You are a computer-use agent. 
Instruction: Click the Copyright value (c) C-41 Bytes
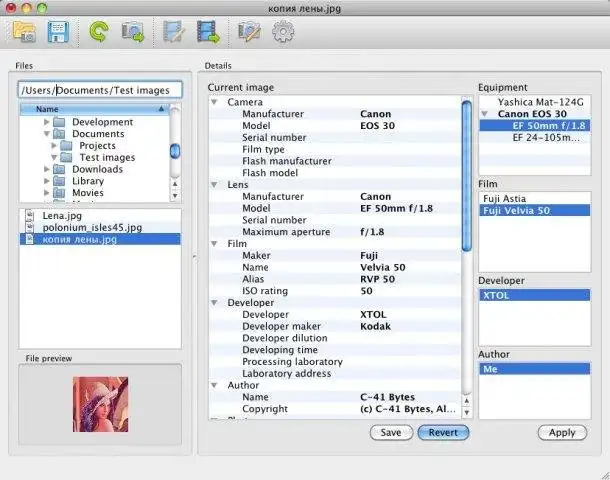[408, 409]
